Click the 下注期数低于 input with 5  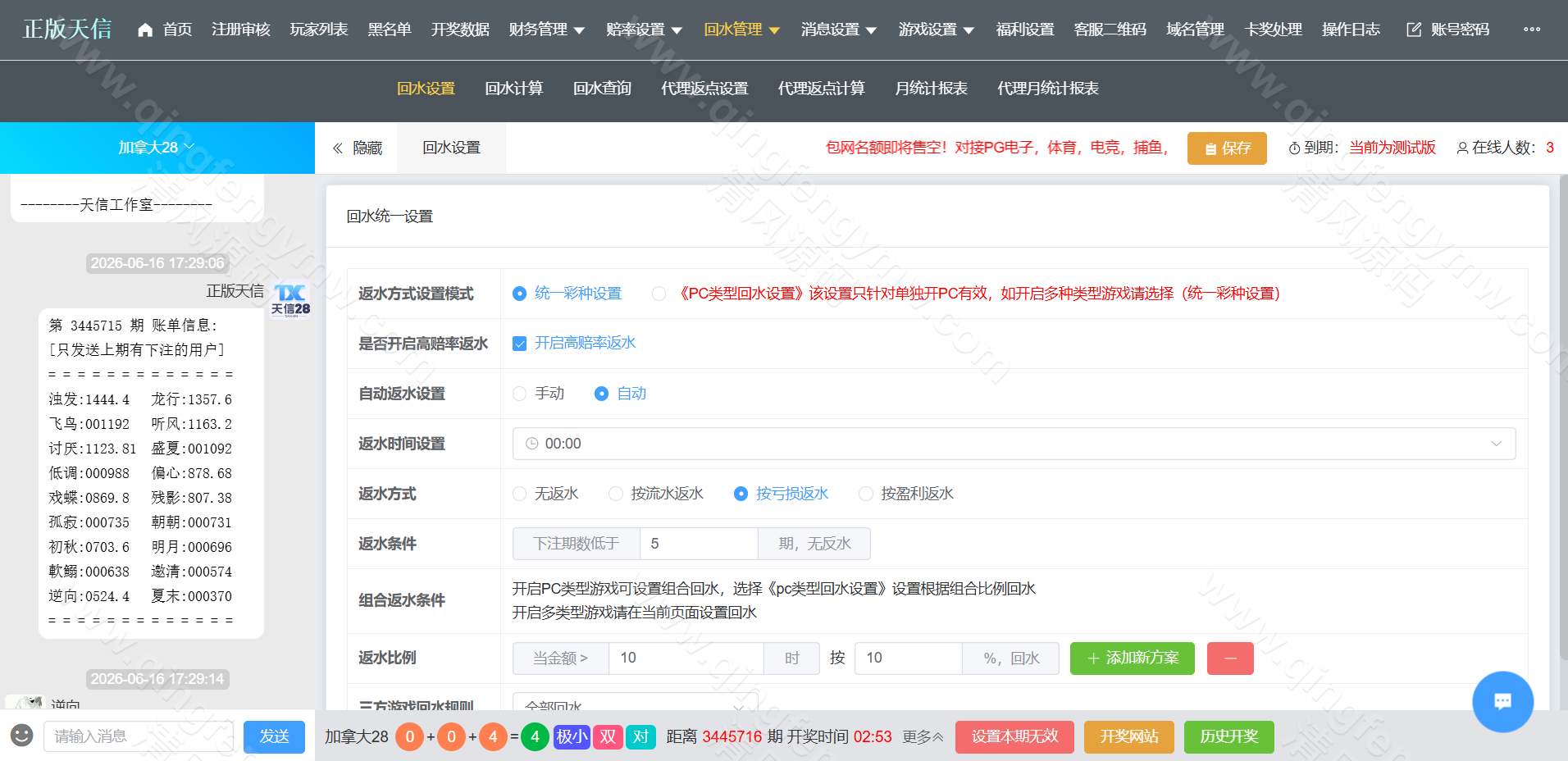tap(699, 544)
